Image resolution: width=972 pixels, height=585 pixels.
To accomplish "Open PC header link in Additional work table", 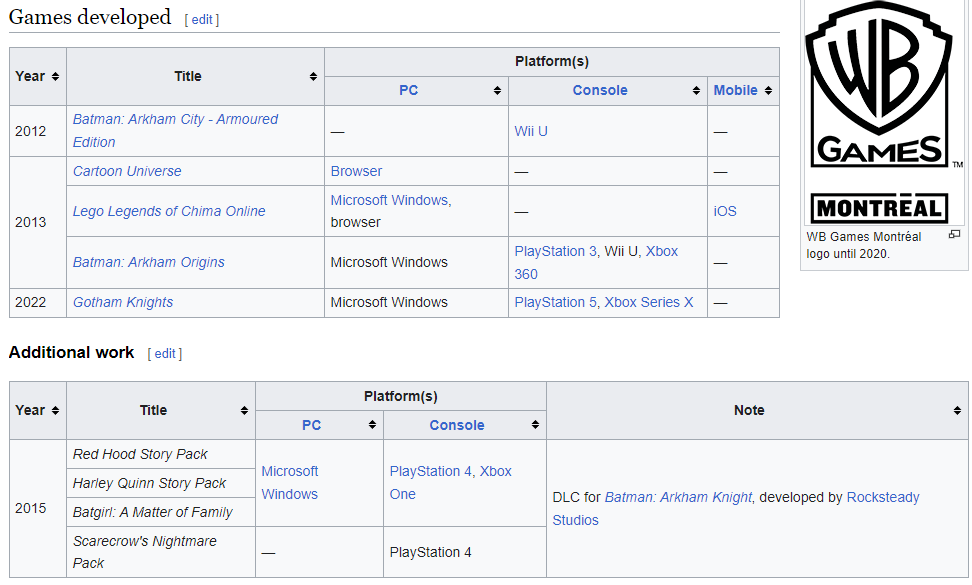I will (x=311, y=425).
